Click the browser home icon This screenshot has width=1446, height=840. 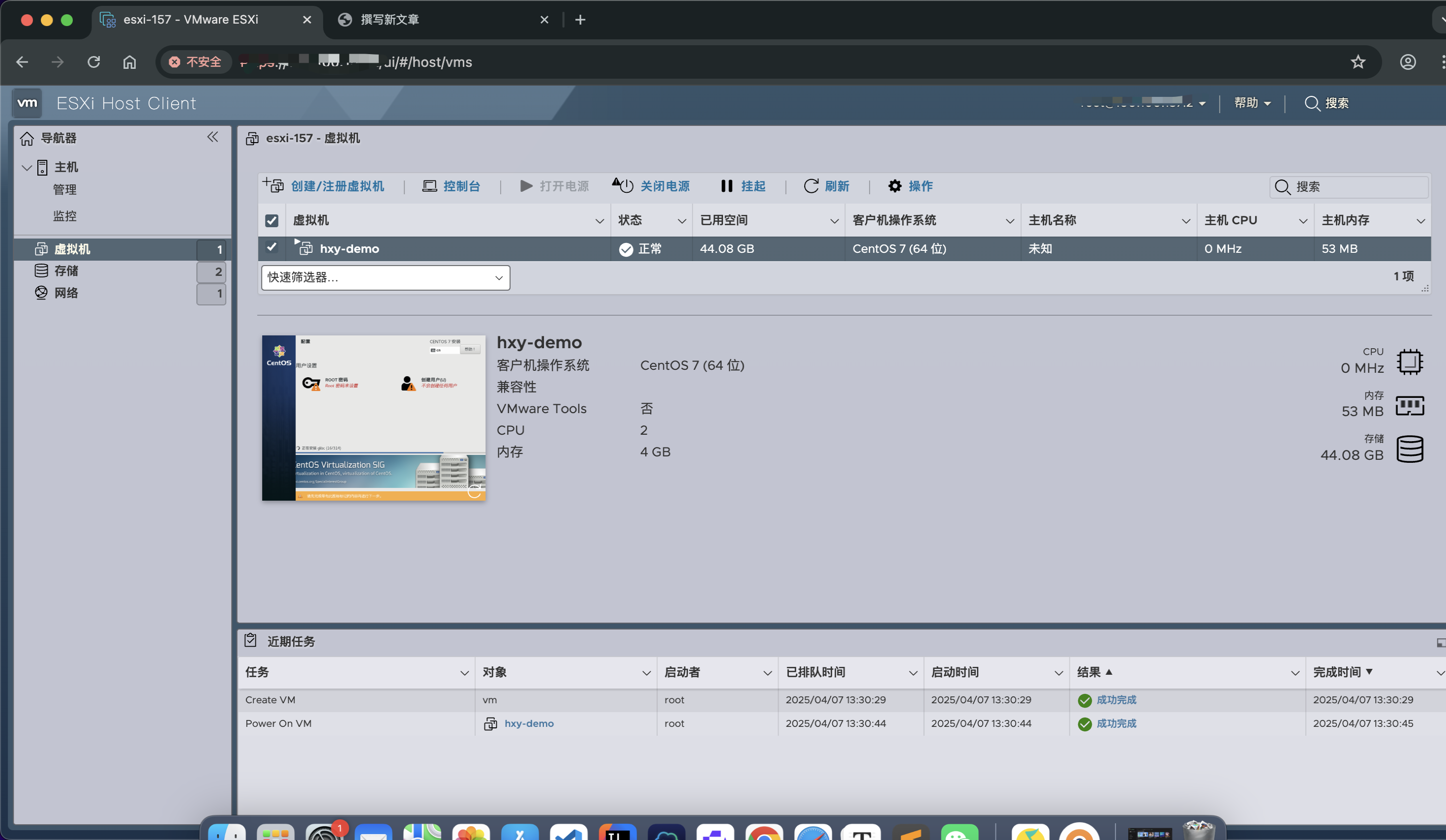pos(130,62)
